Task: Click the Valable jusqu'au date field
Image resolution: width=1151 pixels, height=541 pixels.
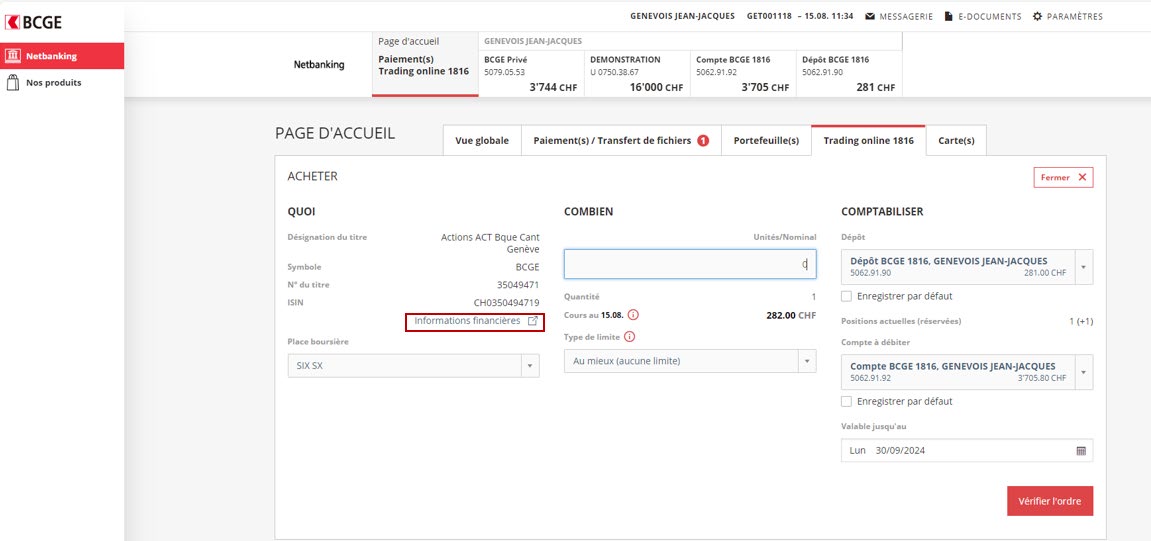Action: 967,451
